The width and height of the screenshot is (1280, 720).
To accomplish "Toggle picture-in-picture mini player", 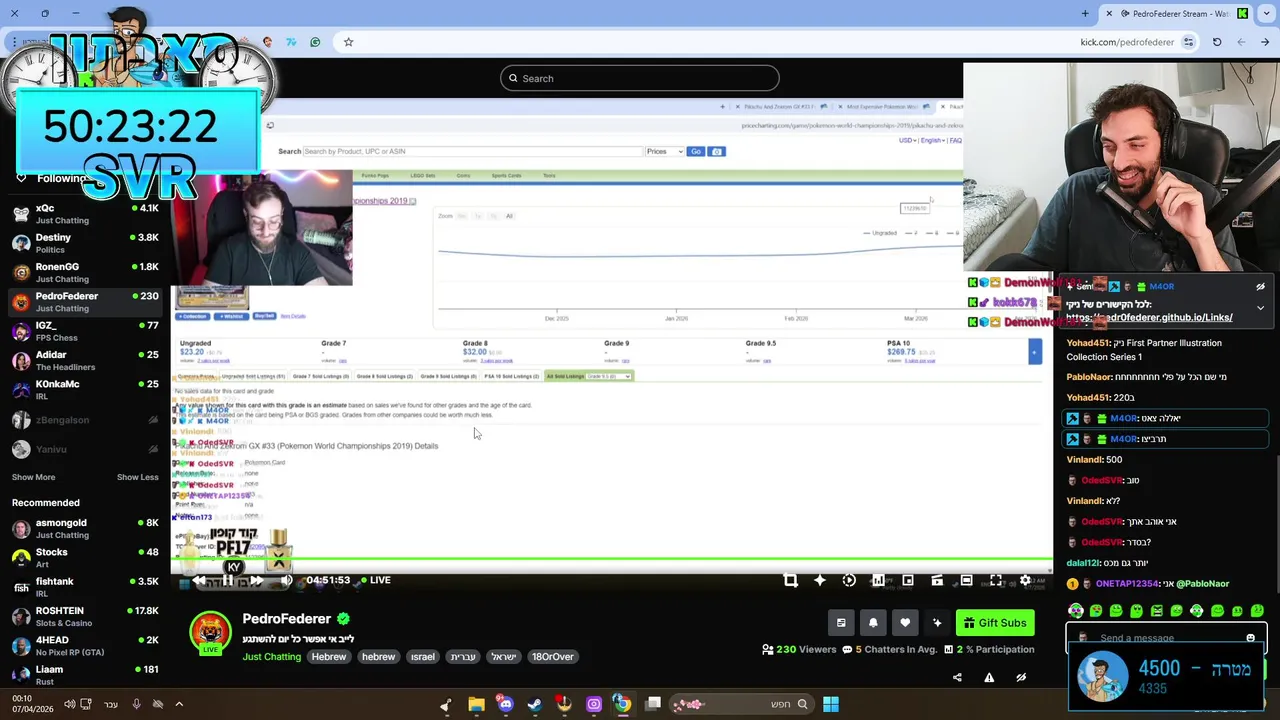I will pyautogui.click(x=908, y=580).
